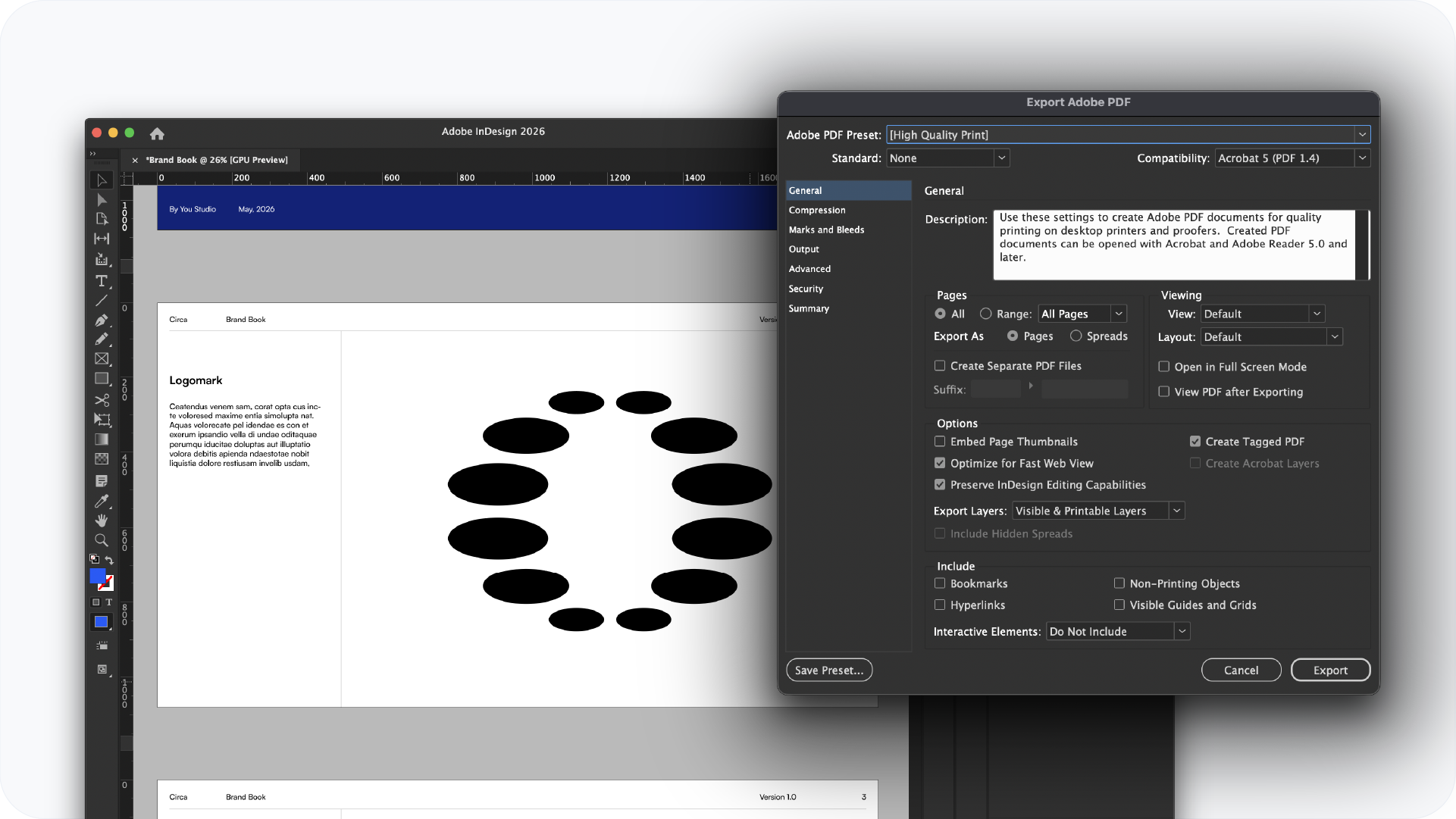Screen dimensions: 1456x819
Task: Select the Gradient Swatch tool
Action: click(102, 439)
